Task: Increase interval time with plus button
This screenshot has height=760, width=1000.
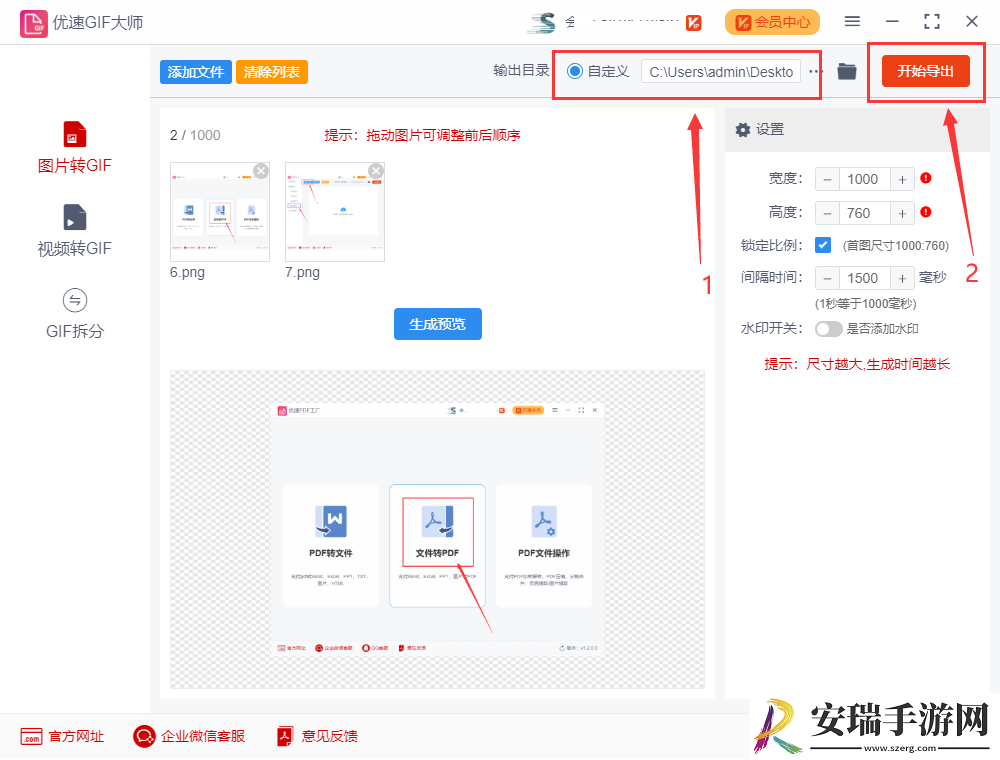Action: click(902, 278)
